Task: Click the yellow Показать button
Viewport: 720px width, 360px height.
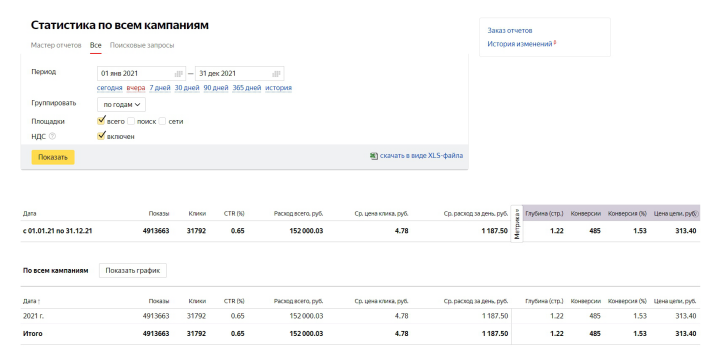Action: 53,157
